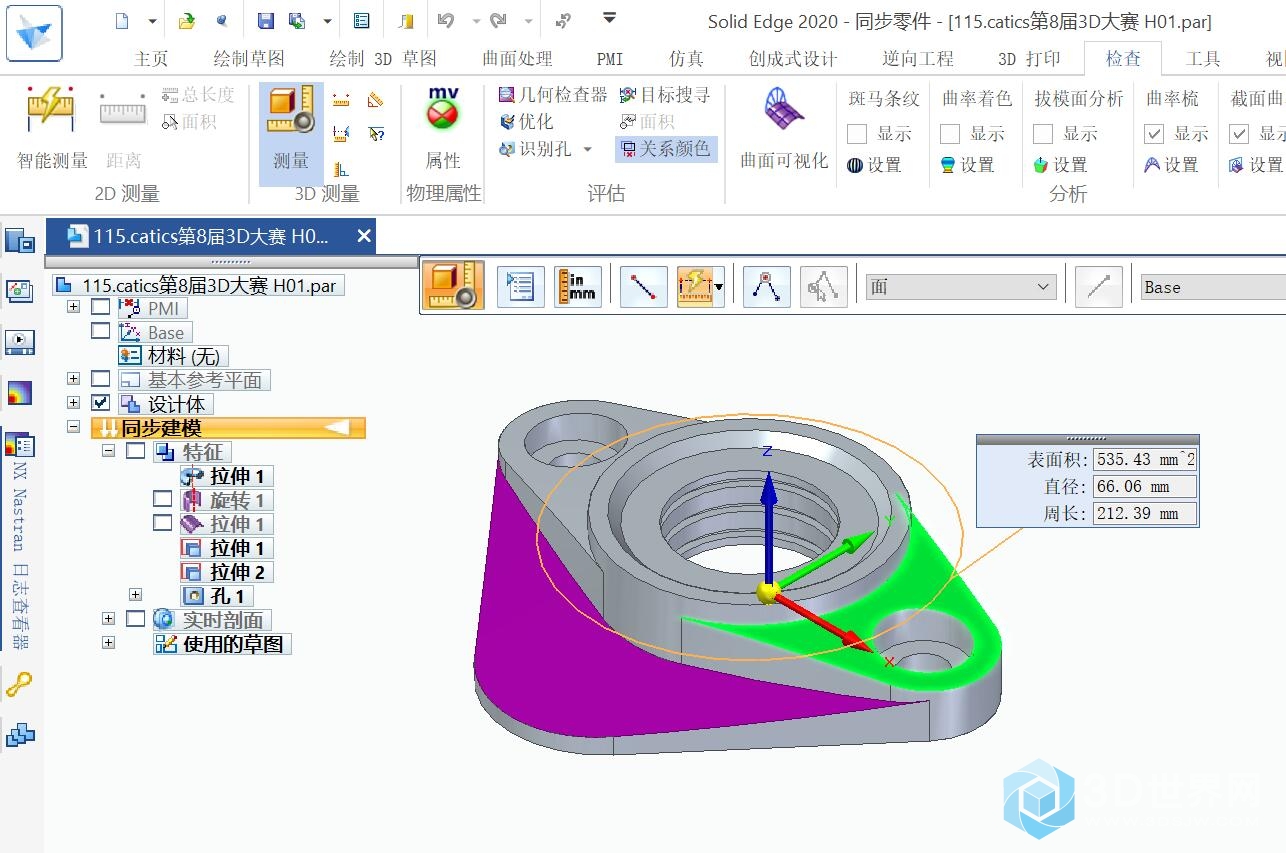Uncheck the 设计体 checkbox

pos(101,403)
